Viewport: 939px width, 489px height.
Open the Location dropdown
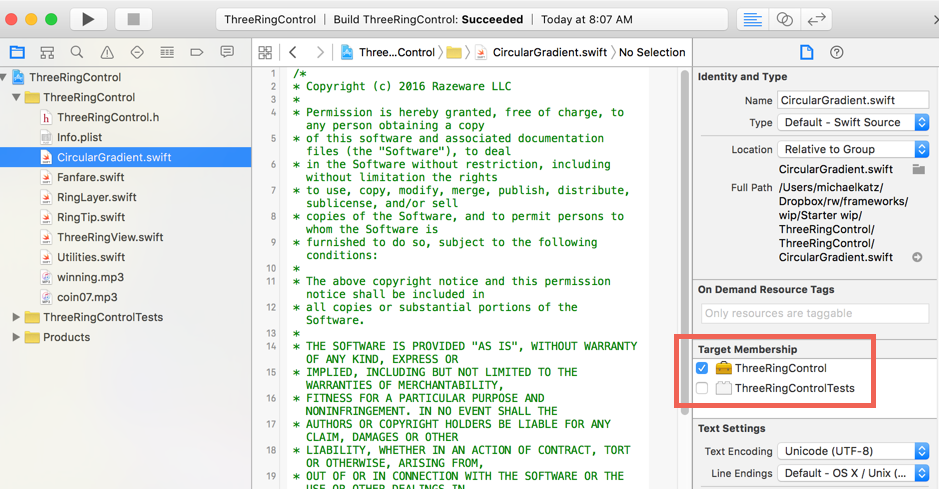click(x=853, y=149)
